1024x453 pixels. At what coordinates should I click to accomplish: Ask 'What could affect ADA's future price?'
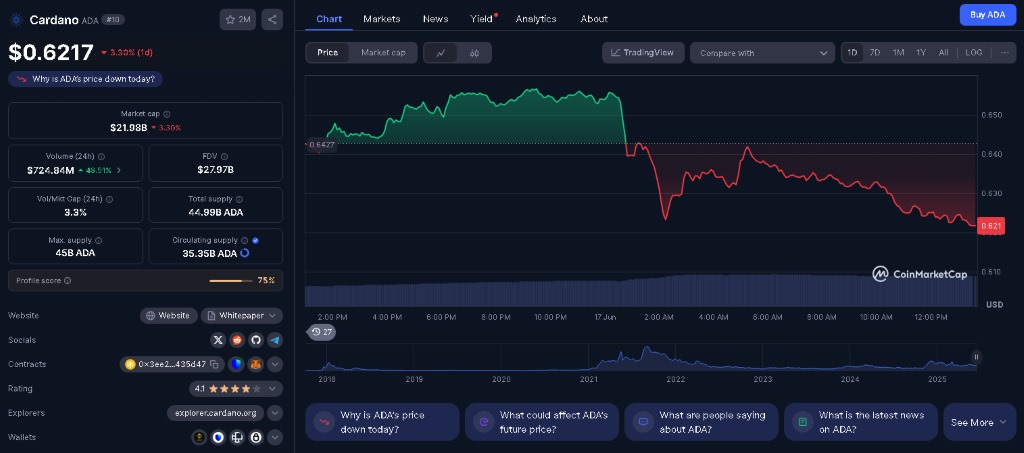pyautogui.click(x=541, y=422)
